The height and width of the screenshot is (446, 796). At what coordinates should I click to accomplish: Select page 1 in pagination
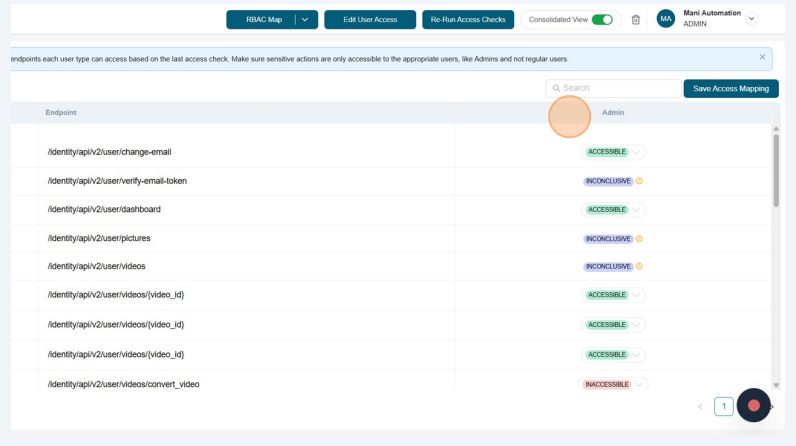pos(724,406)
